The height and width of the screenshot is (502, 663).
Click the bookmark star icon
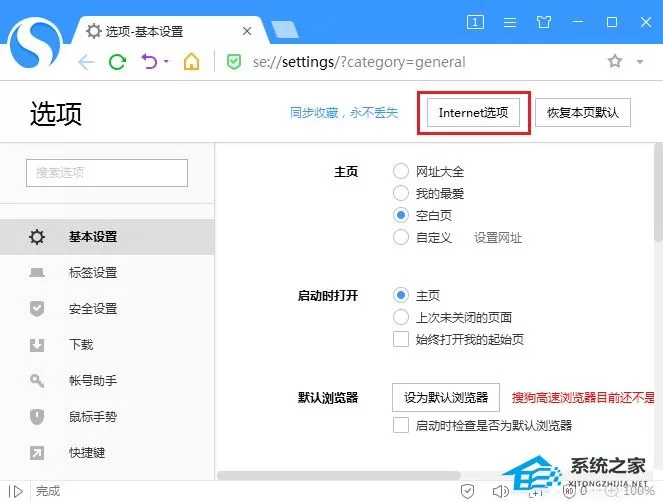(615, 61)
